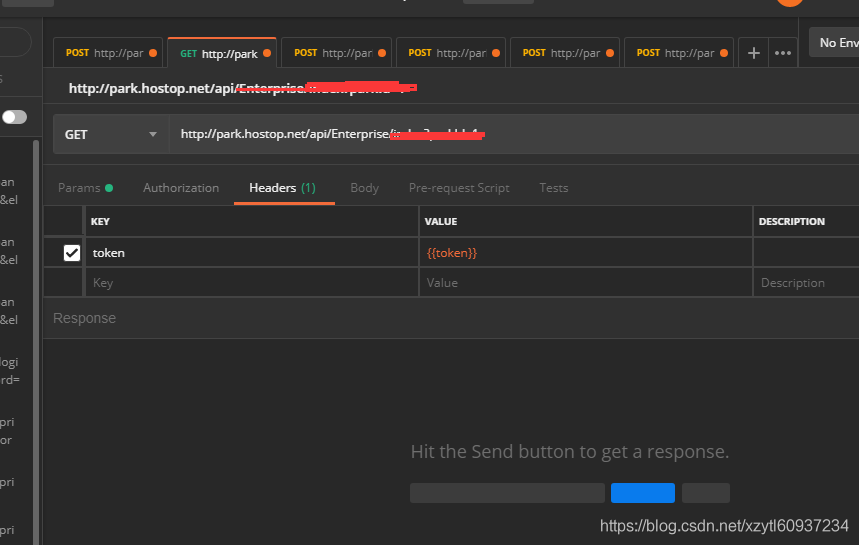Click the token key cell
The width and height of the screenshot is (859, 545).
pos(252,253)
